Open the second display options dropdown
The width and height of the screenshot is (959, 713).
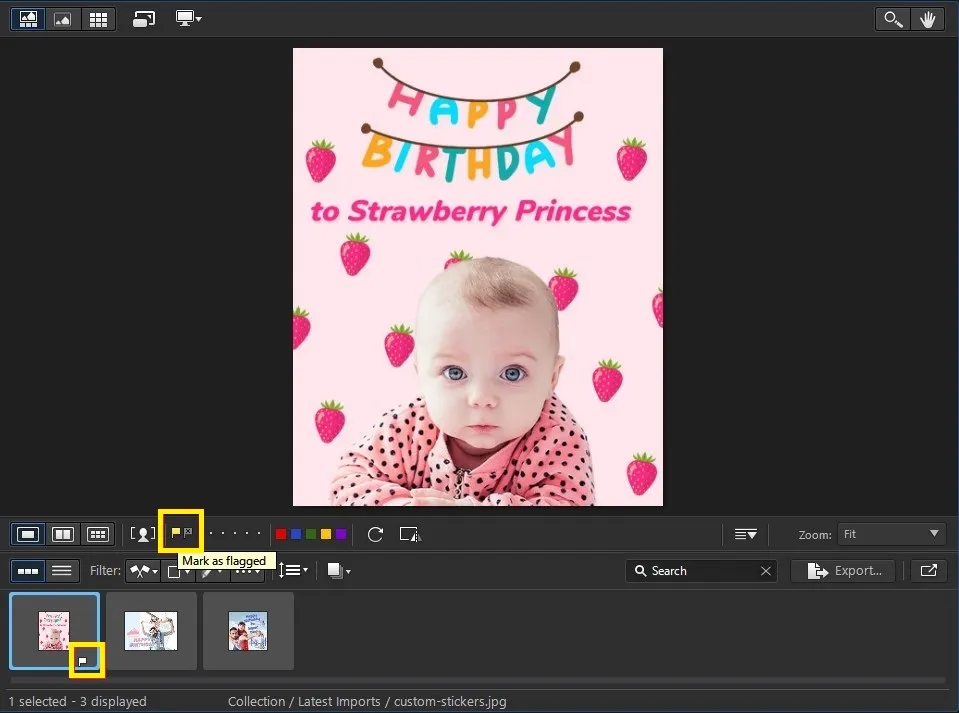pyautogui.click(x=189, y=18)
